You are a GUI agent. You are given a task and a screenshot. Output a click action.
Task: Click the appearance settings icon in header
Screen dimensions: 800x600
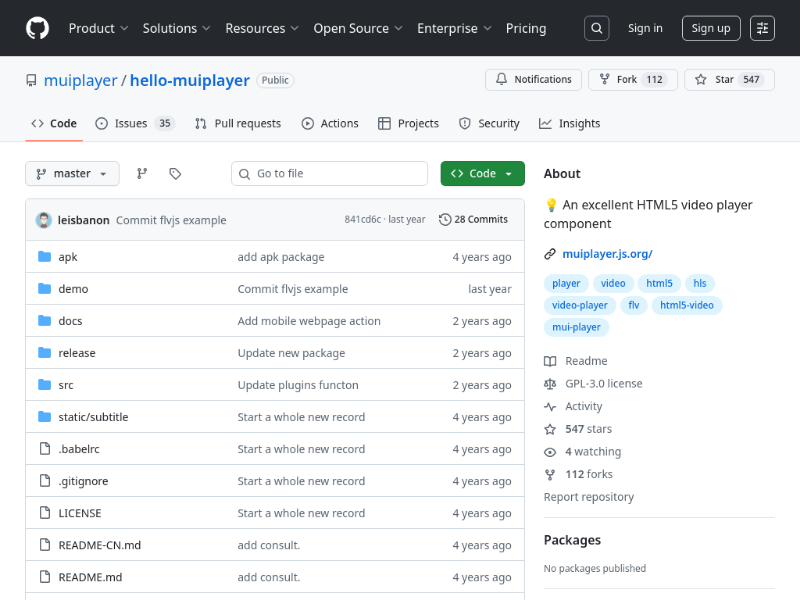(x=762, y=28)
